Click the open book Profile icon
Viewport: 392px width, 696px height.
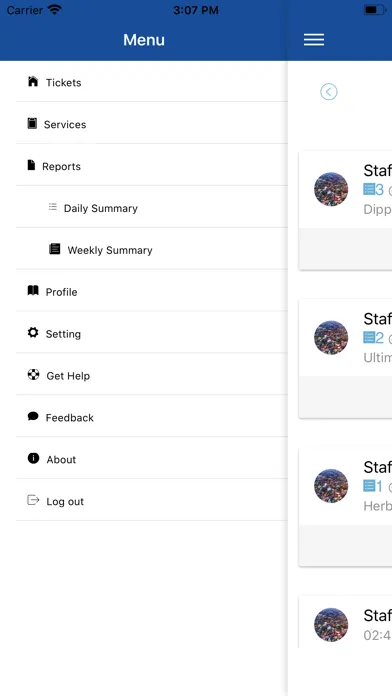pyautogui.click(x=33, y=291)
